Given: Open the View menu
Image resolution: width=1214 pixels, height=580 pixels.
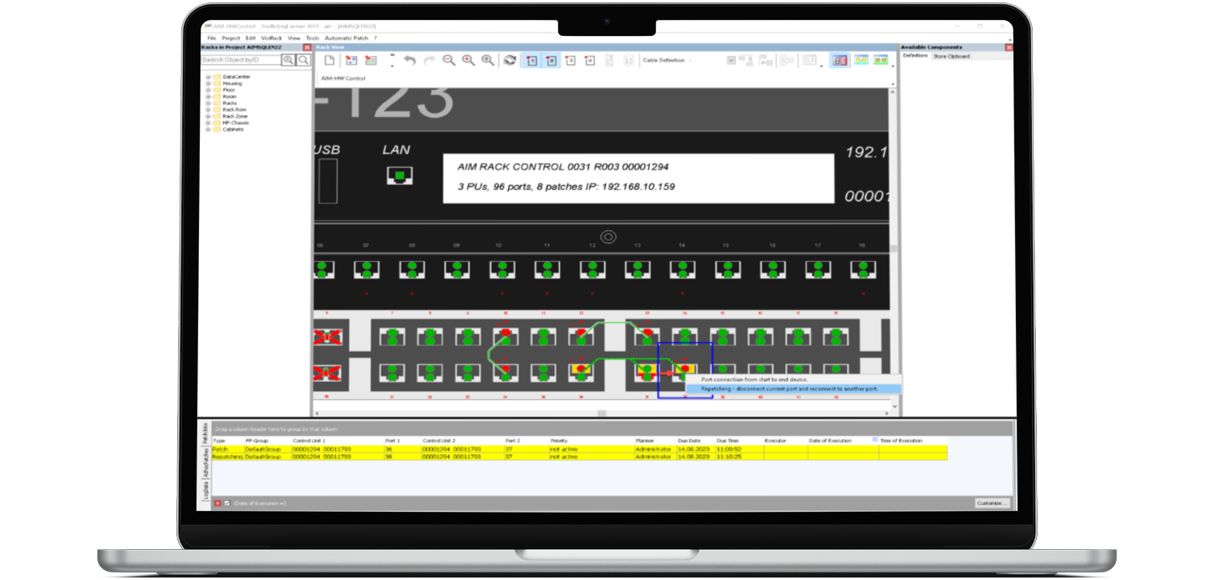Looking at the screenshot, I should click(x=294, y=38).
